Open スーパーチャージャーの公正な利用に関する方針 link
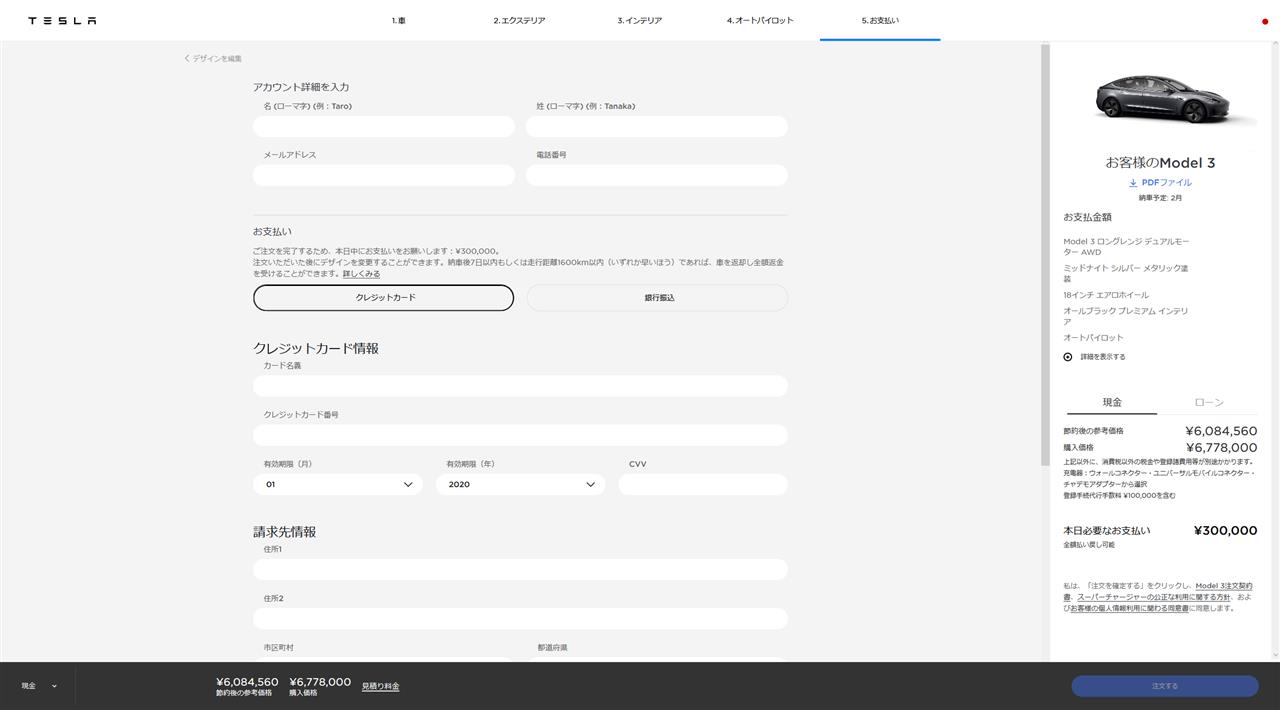 1153,597
